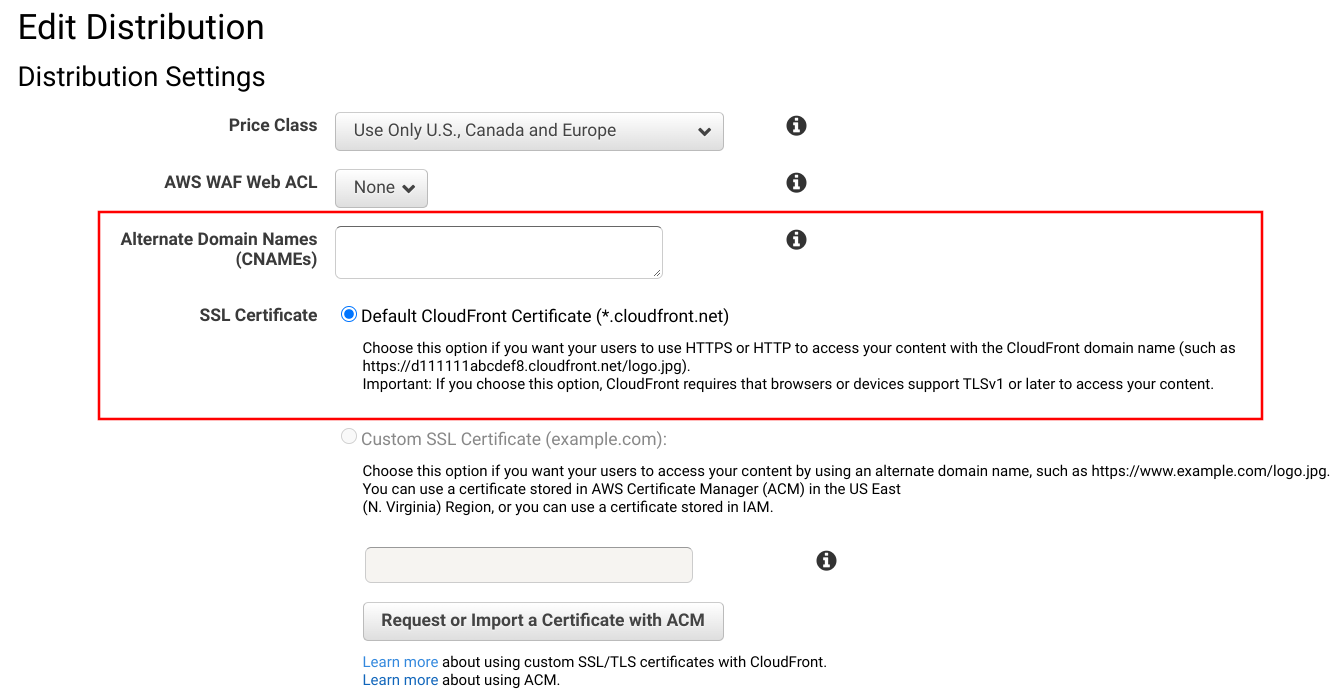Expand the AWS WAF Web ACL None dropdown
This screenshot has height=699, width=1341.
click(x=381, y=188)
